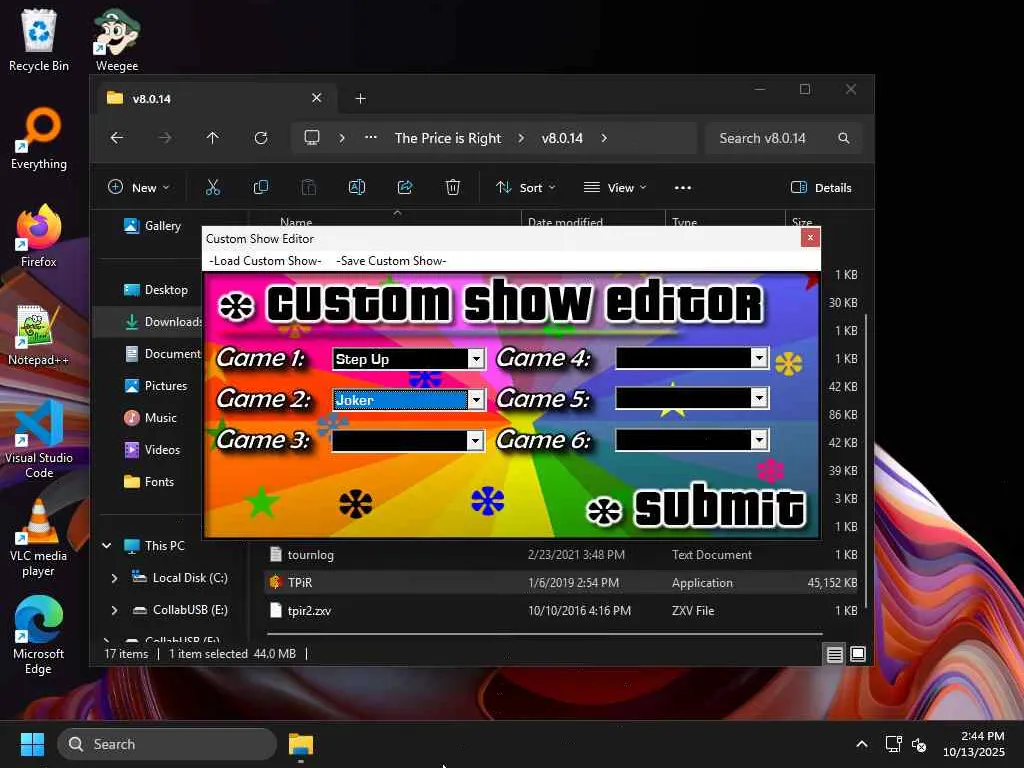Screen dimensions: 1024x768
Task: Open Recycle Bin desktop icon
Action: (x=39, y=40)
